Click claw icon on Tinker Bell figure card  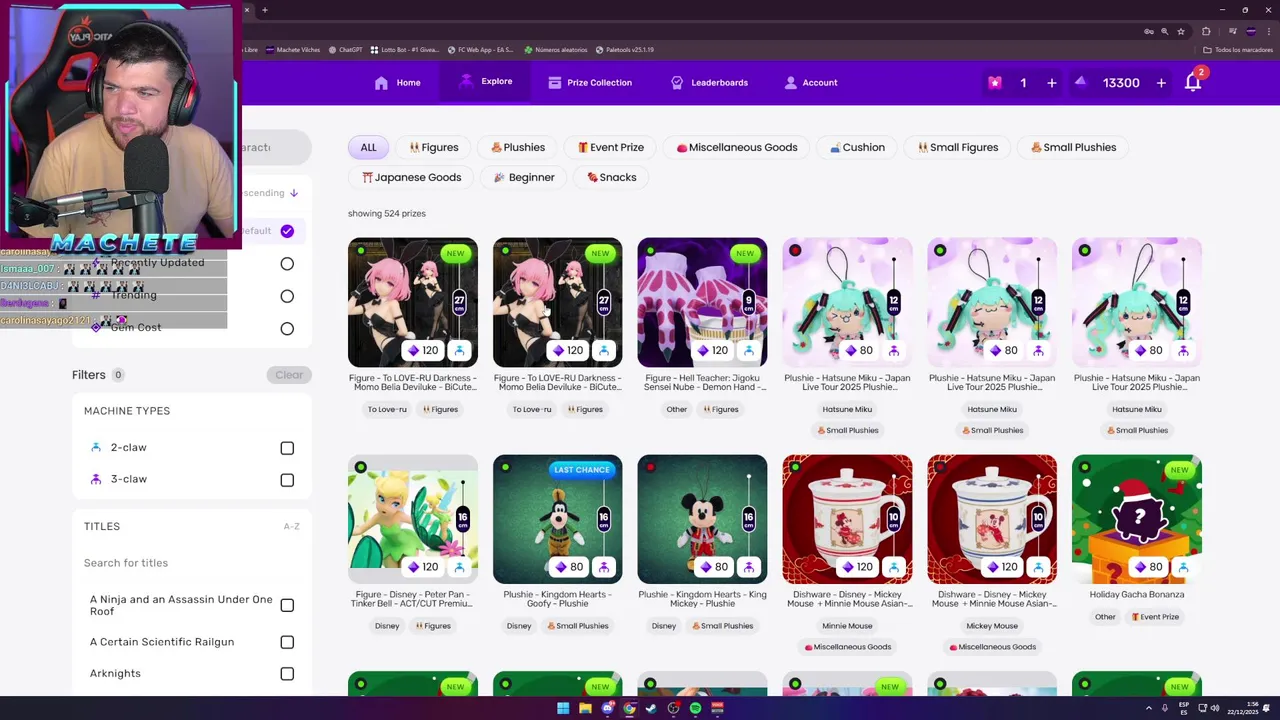click(459, 567)
